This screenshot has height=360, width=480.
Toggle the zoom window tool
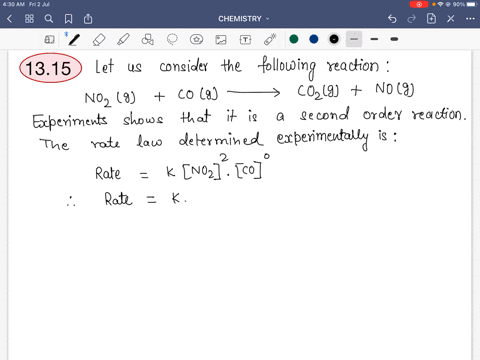click(49, 39)
